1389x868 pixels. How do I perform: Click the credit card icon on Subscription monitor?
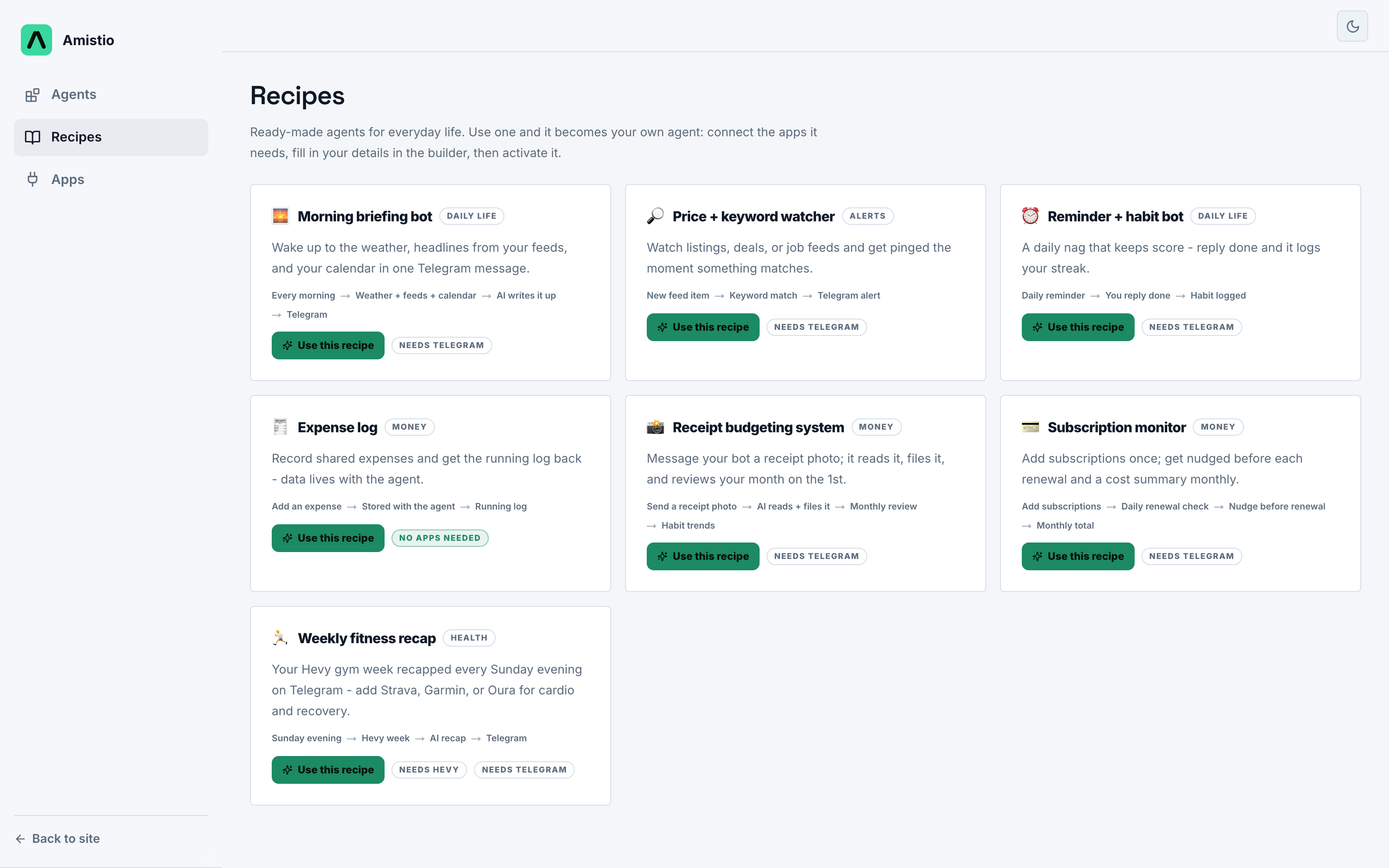coord(1030,427)
